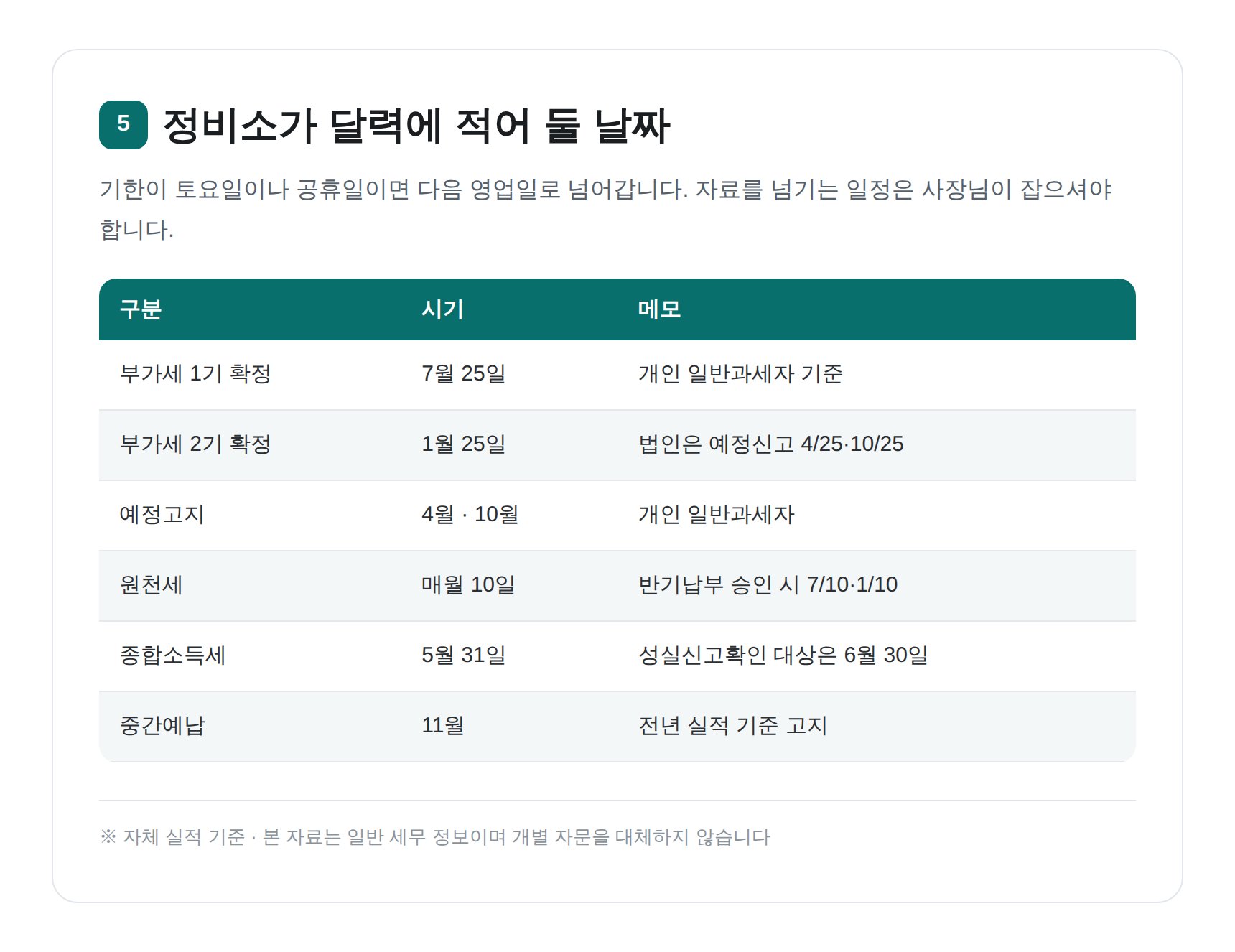The image size is (1235, 952).
Task: Click the 구분 column header
Action: point(141,309)
